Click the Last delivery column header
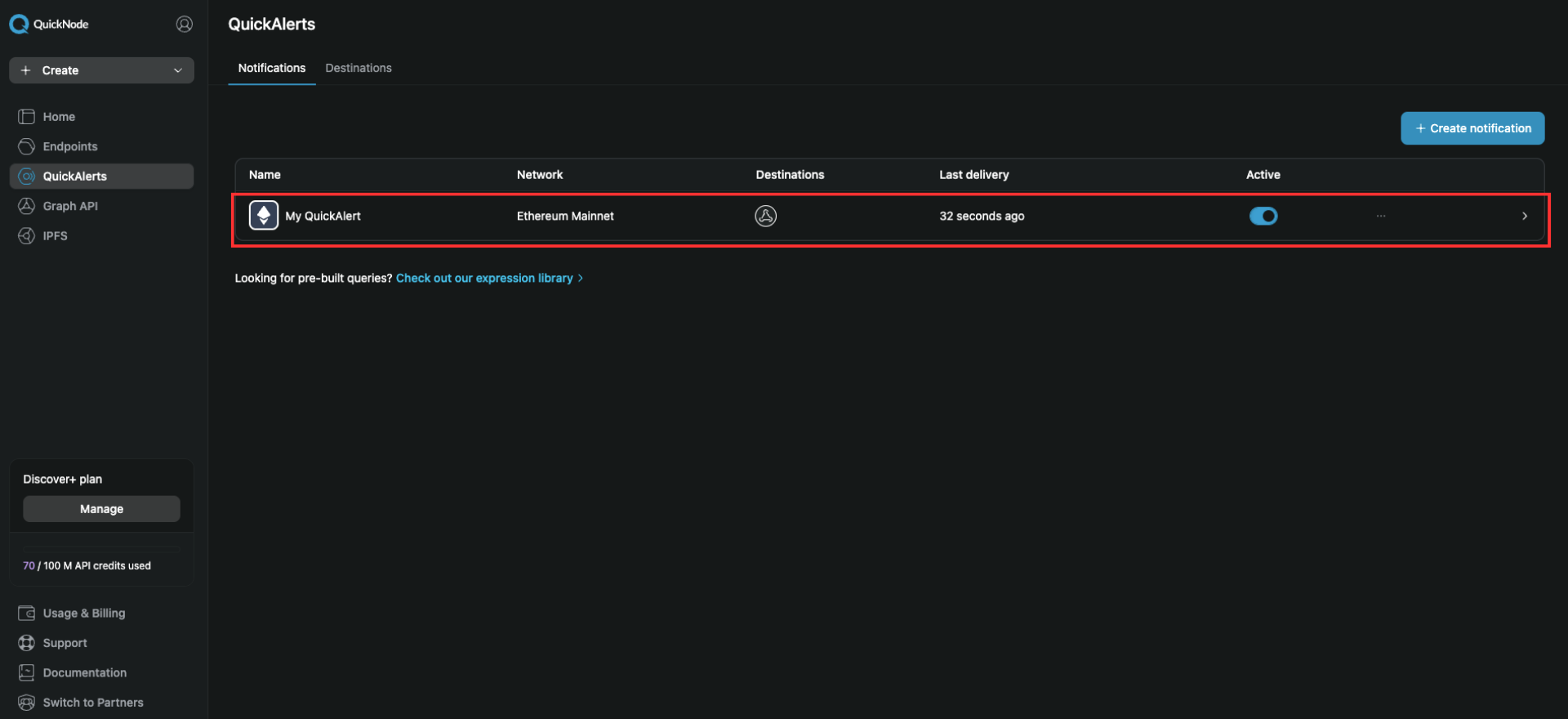The height and width of the screenshot is (719, 1568). pos(974,175)
